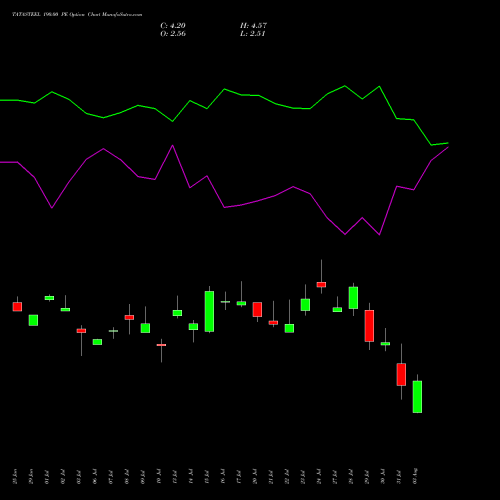Click the 10 Jul date label
The image size is (500, 500).
click(x=159, y=477)
